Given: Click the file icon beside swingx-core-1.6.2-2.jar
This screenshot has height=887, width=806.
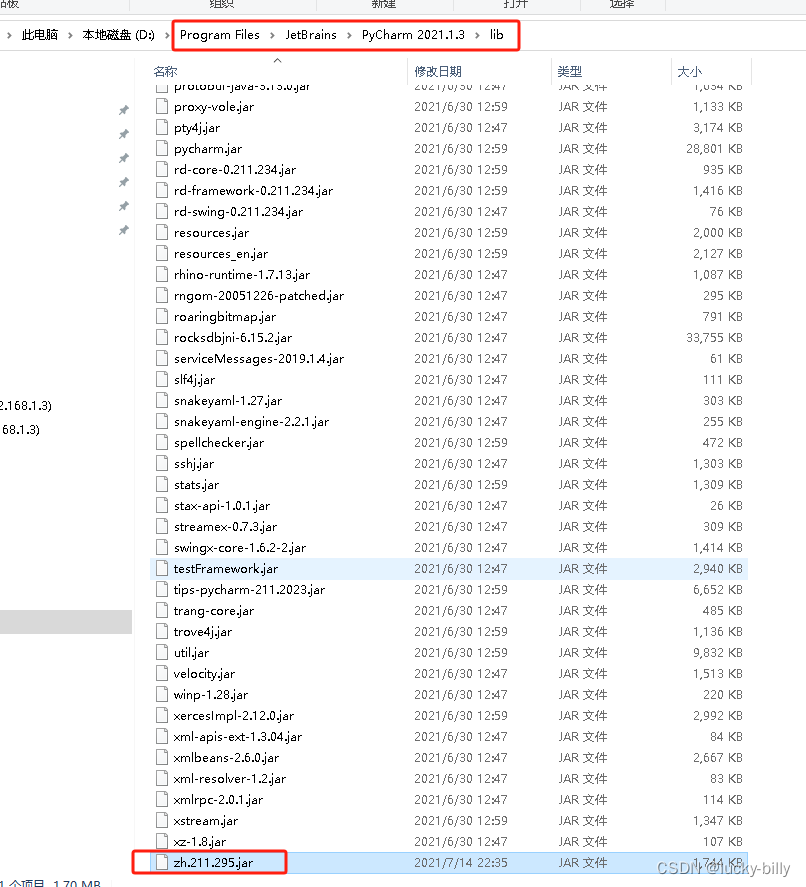Looking at the screenshot, I should point(162,547).
